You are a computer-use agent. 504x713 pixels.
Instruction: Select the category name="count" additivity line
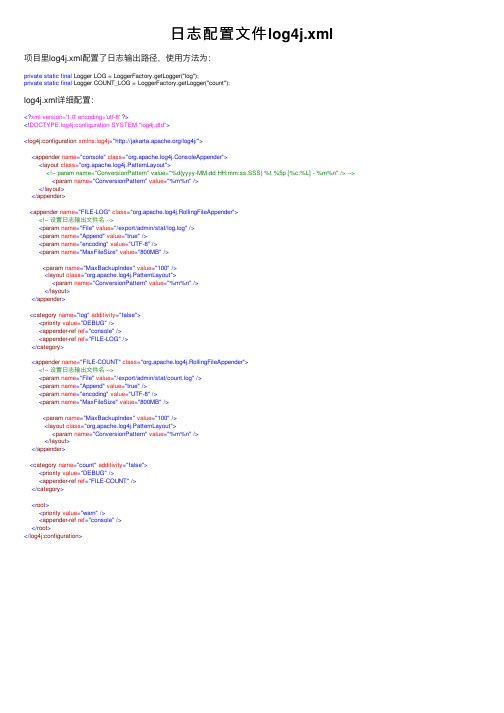[x=89, y=465]
